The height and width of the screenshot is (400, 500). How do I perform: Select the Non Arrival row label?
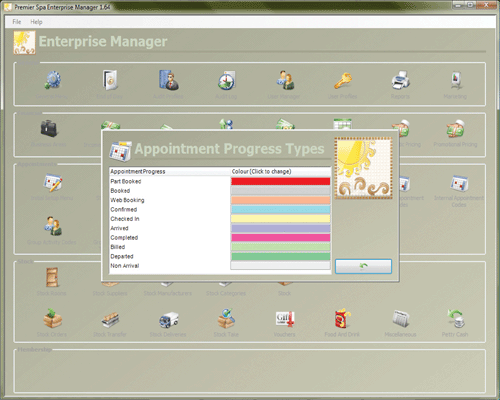point(125,266)
